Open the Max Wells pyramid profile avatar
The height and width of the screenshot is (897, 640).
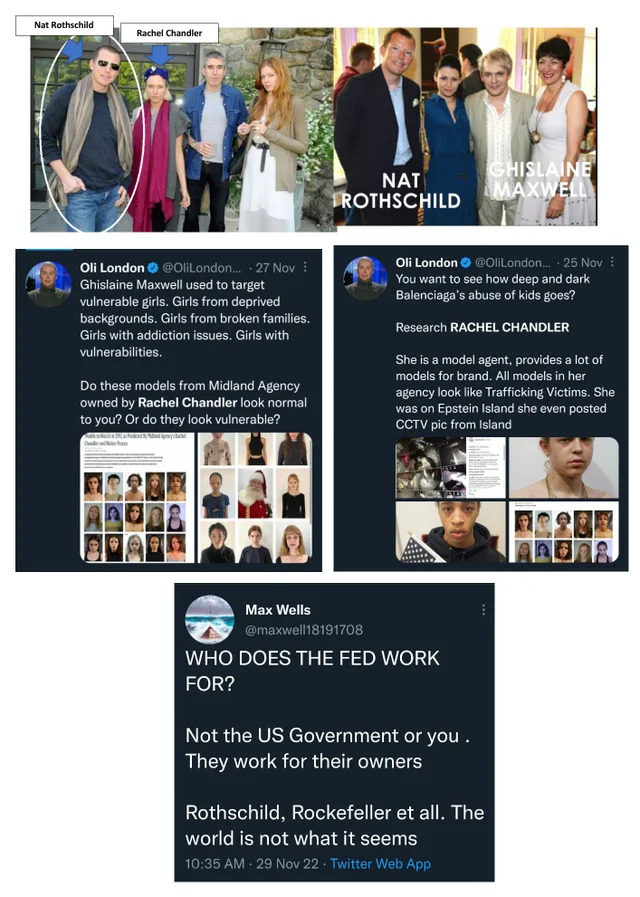click(x=210, y=620)
